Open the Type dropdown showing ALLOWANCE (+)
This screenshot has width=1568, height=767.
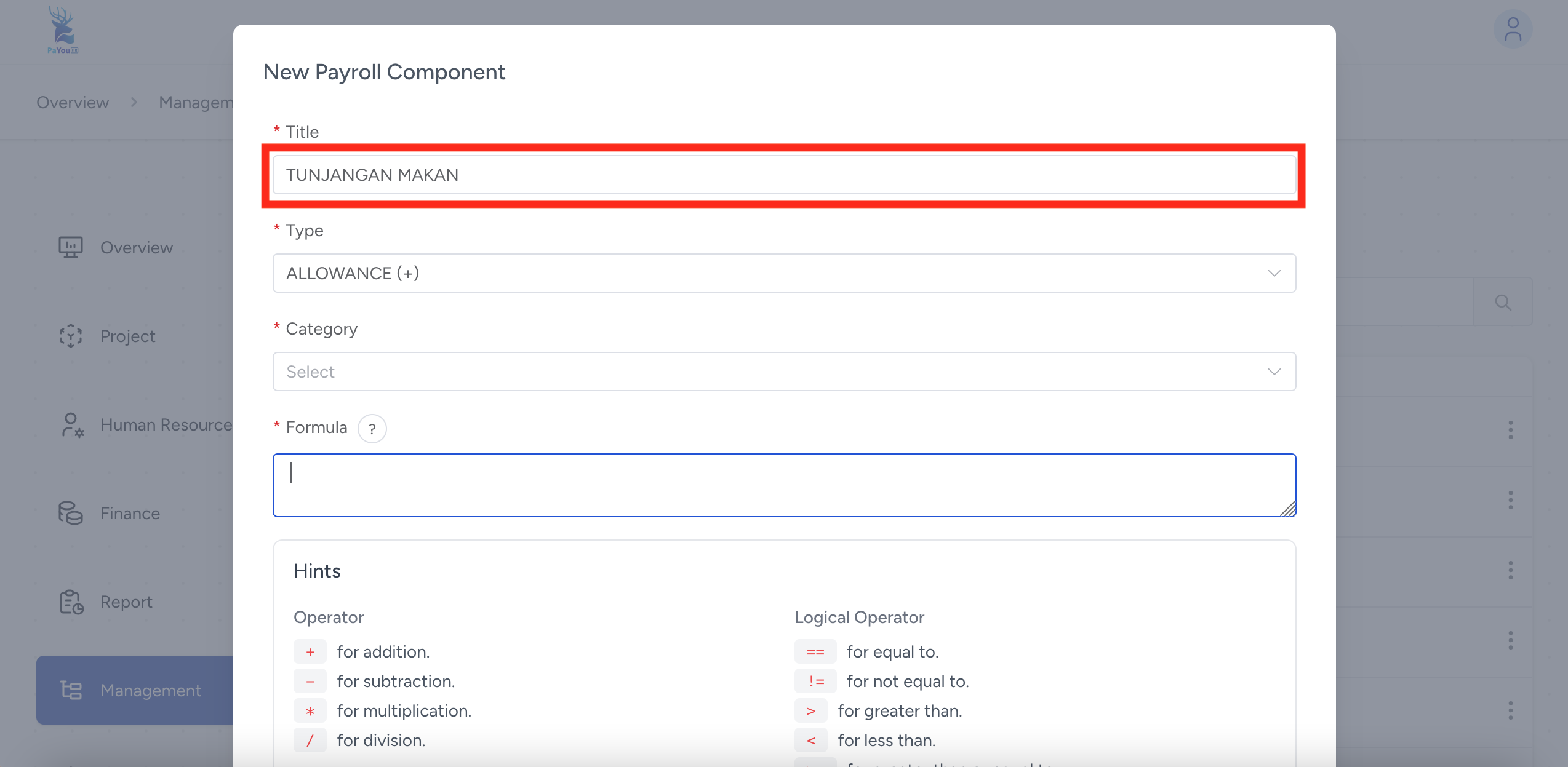[x=783, y=273]
